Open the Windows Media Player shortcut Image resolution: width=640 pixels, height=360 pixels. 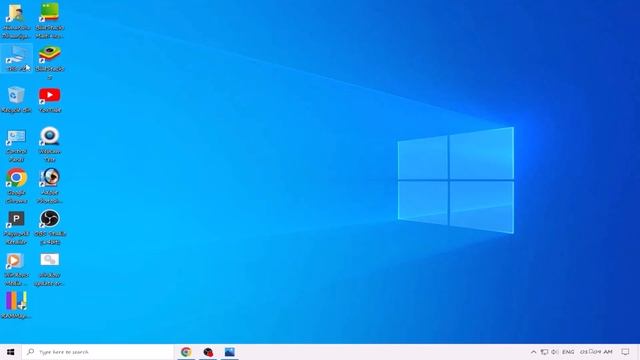[16, 269]
